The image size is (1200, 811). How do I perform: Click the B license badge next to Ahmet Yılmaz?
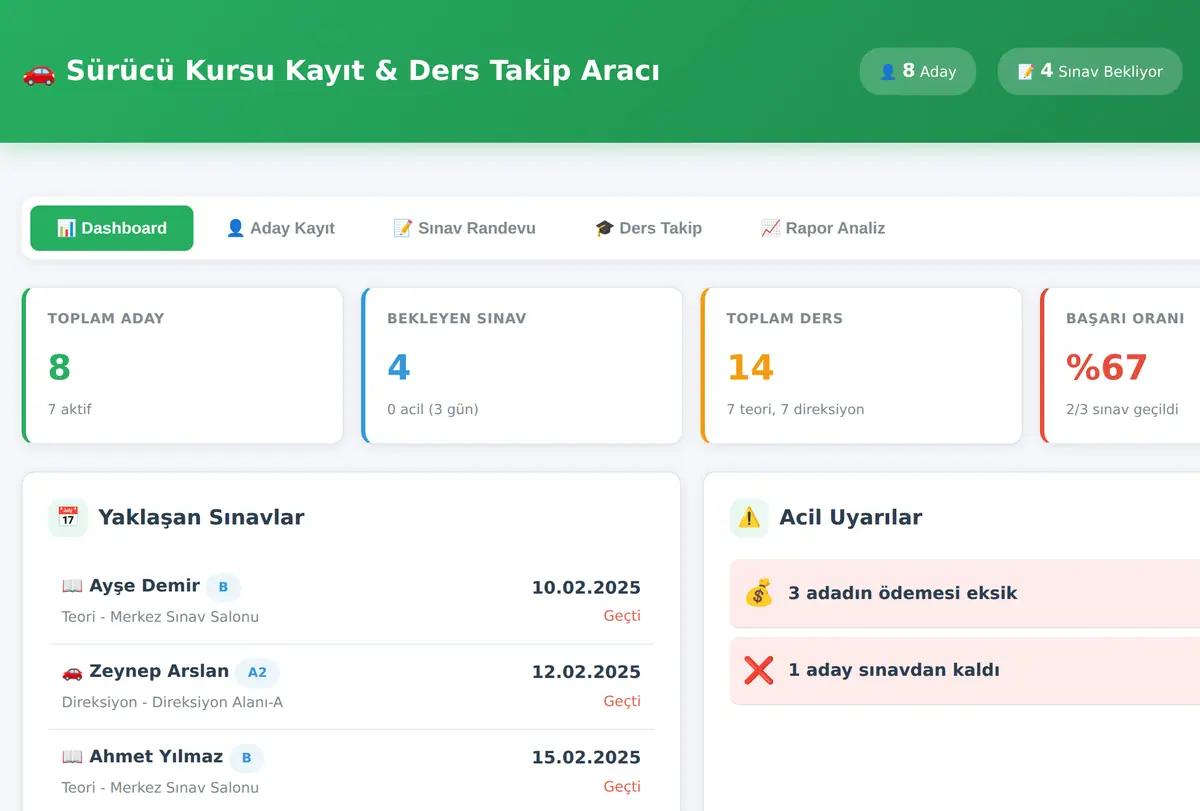coord(246,758)
